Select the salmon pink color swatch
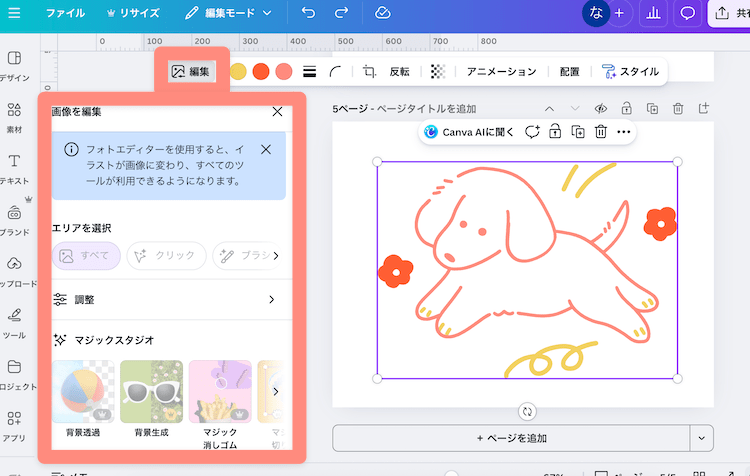Image resolution: width=750 pixels, height=476 pixels. (284, 72)
